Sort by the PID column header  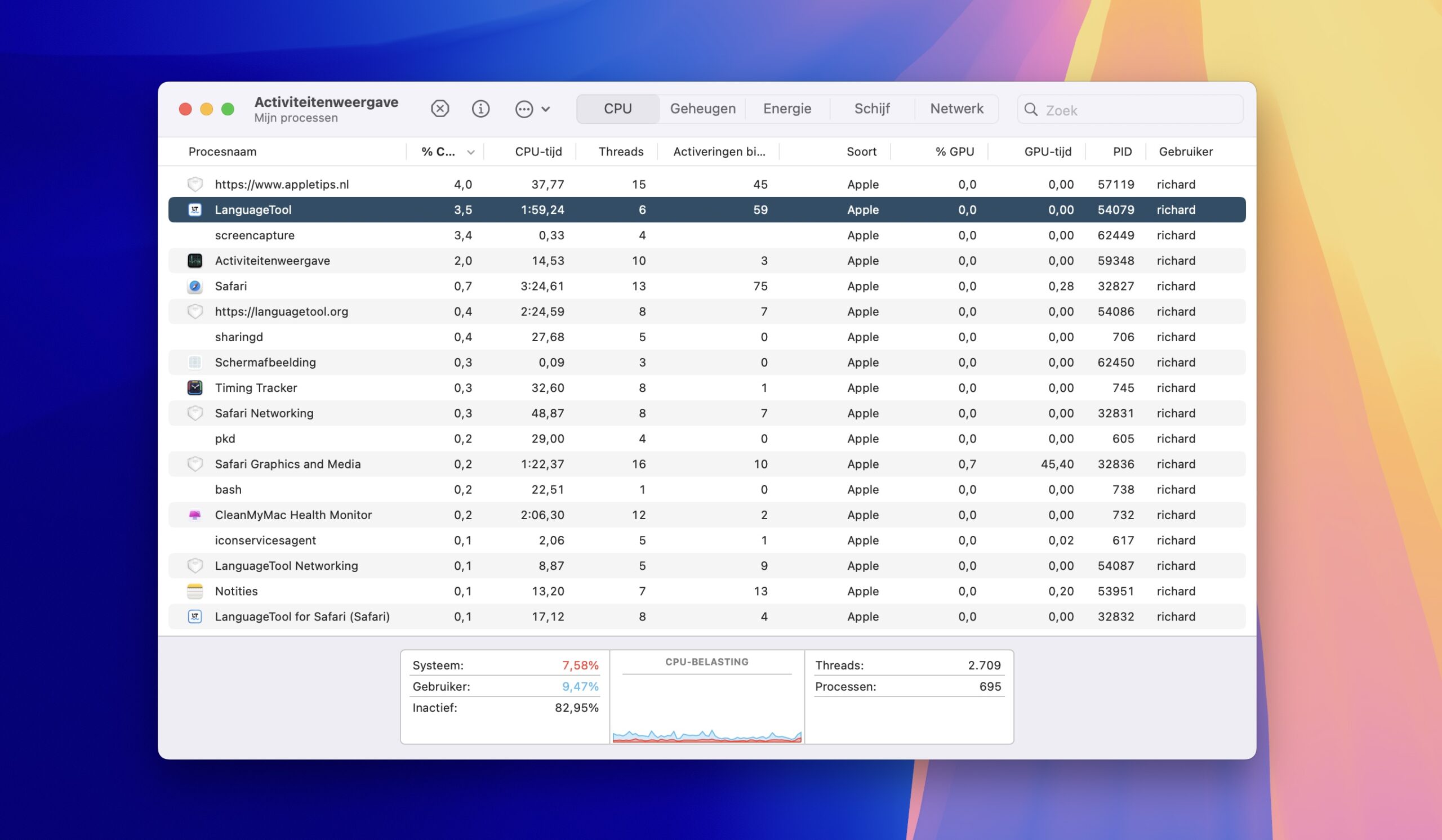click(x=1121, y=151)
